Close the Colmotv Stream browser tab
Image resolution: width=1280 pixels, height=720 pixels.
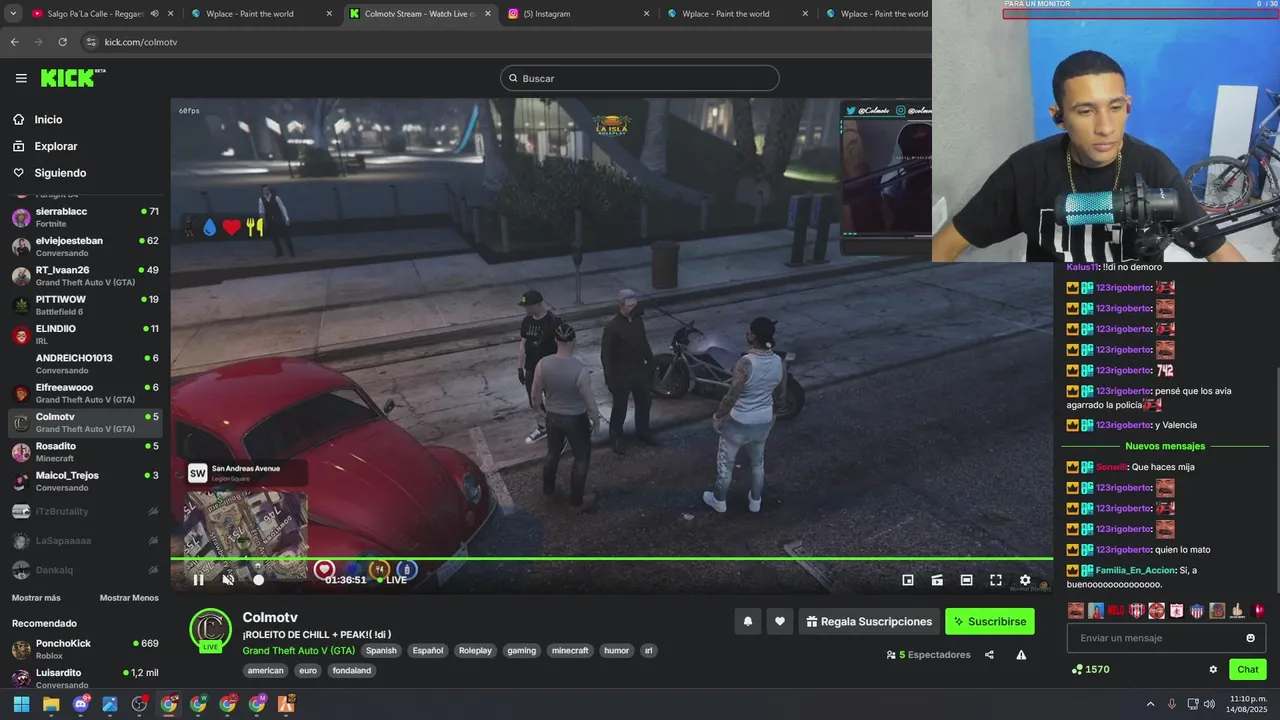[x=488, y=14]
